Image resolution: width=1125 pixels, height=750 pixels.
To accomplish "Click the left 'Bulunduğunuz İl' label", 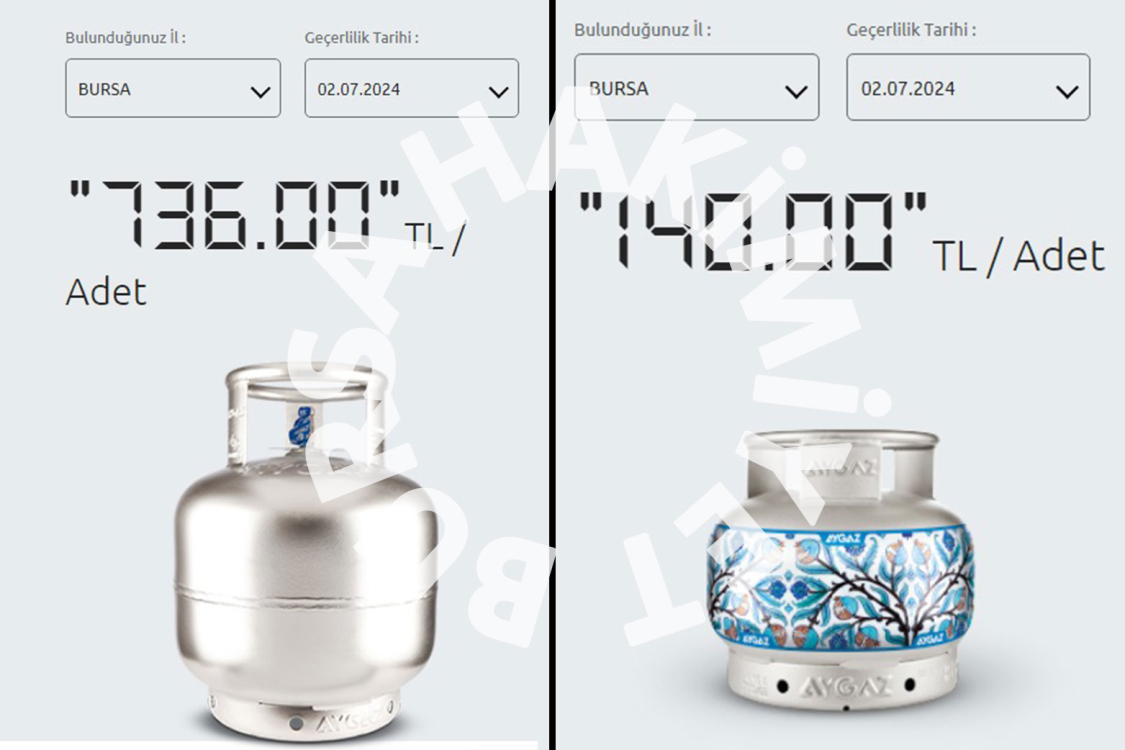I will [126, 37].
